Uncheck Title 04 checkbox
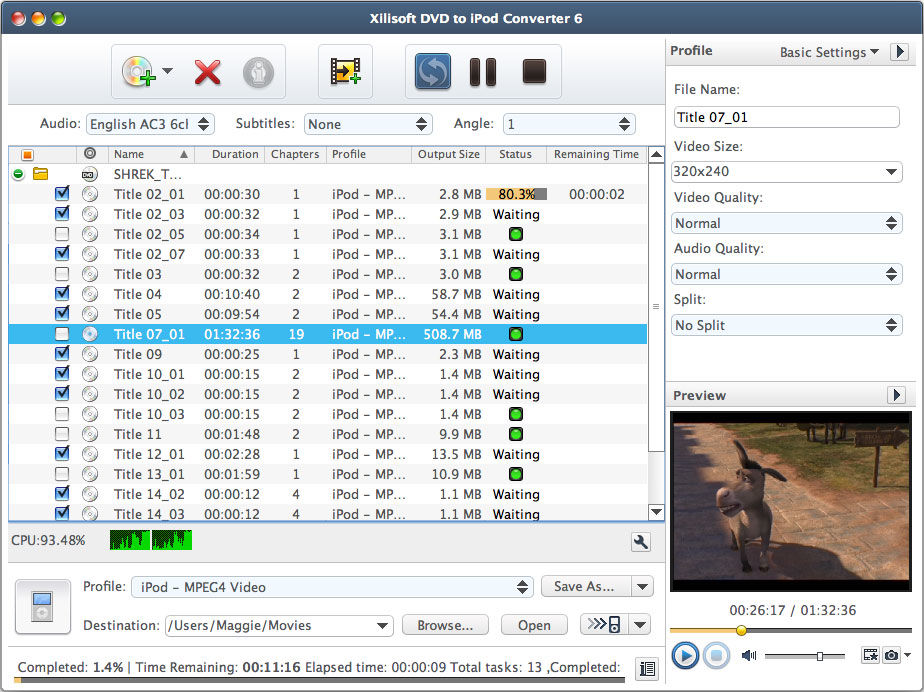Screen dimensions: 924x692 pyautogui.click(x=62, y=294)
